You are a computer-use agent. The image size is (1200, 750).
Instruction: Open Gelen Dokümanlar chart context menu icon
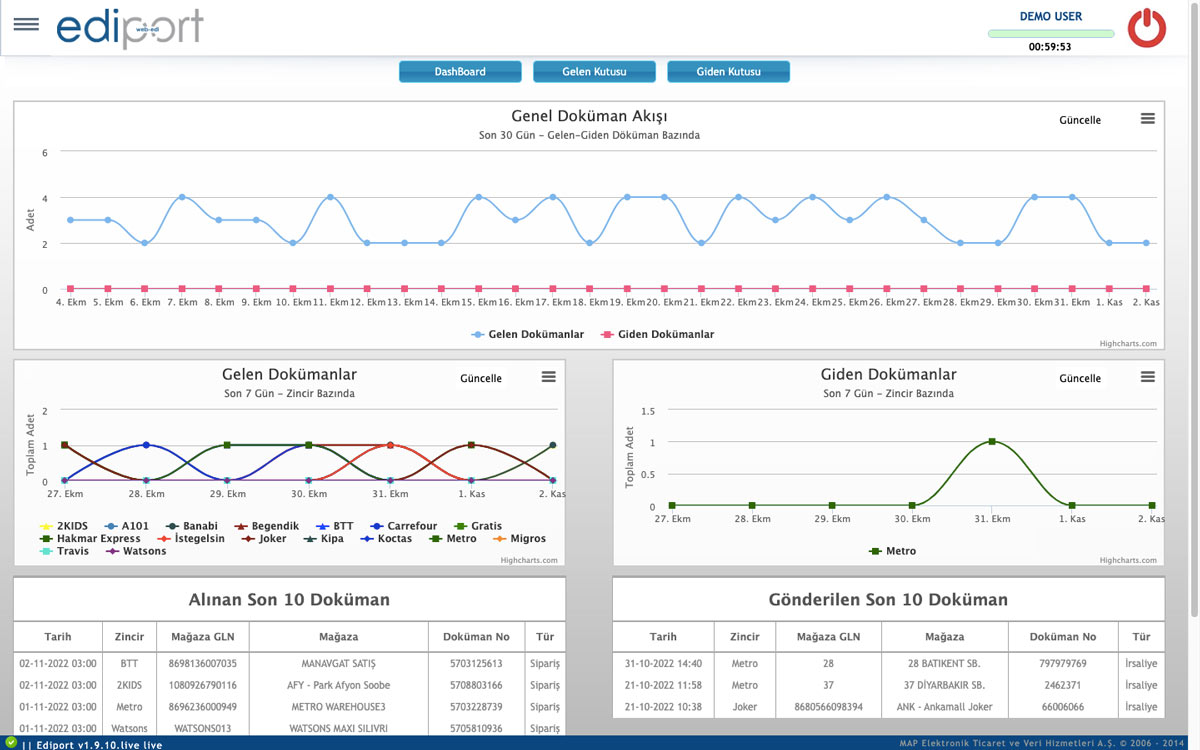[x=548, y=377]
